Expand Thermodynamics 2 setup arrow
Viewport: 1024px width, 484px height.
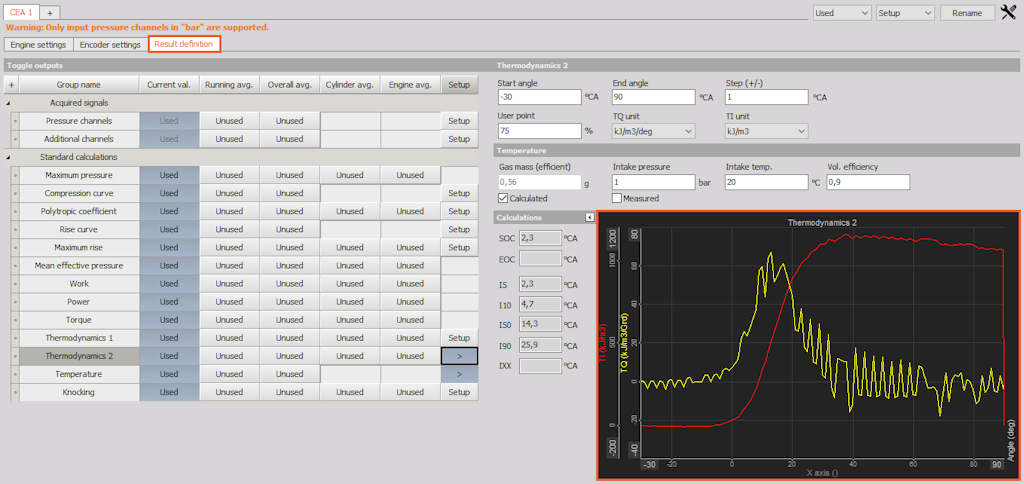pos(459,356)
